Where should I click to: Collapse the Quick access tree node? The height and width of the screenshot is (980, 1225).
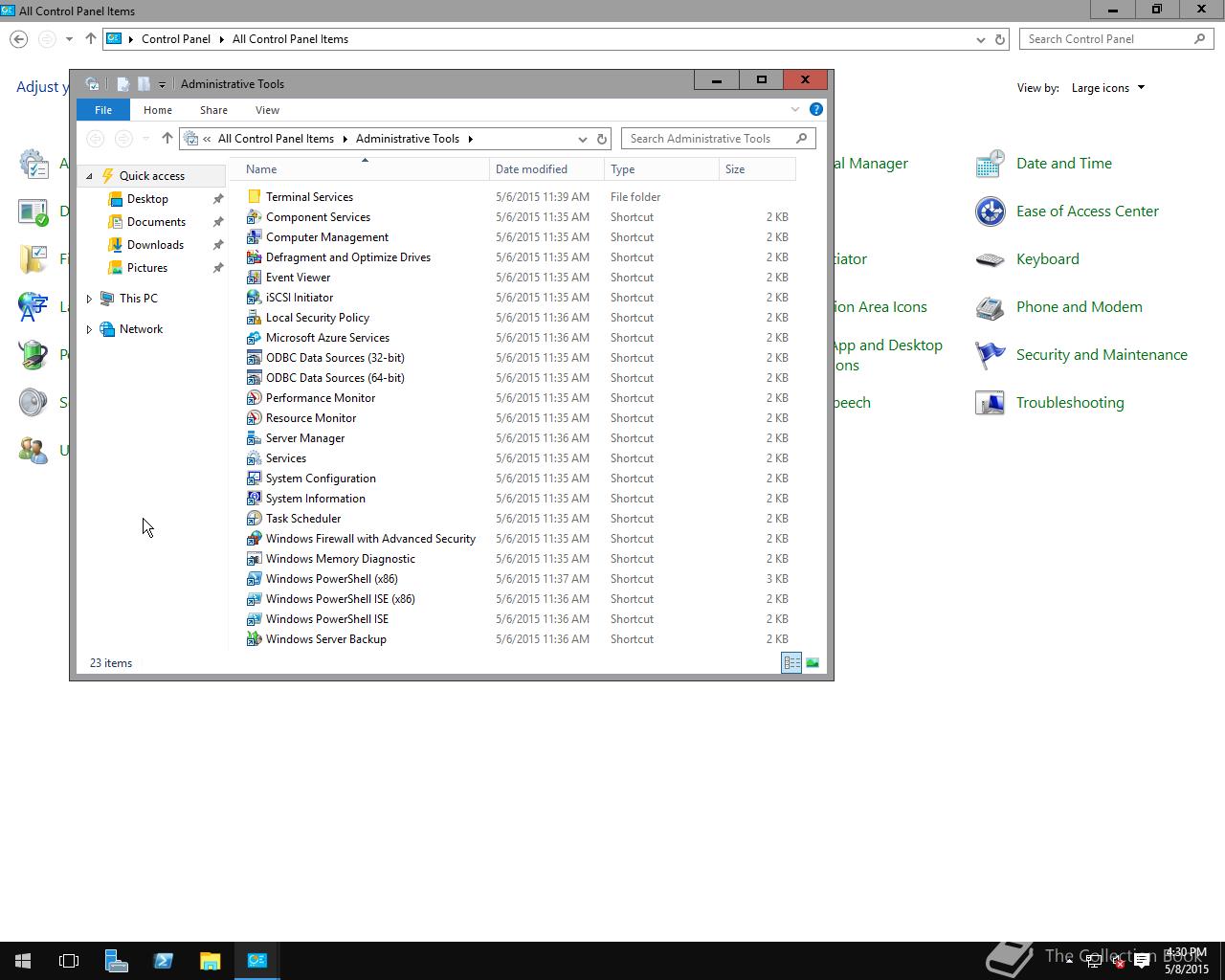(89, 176)
